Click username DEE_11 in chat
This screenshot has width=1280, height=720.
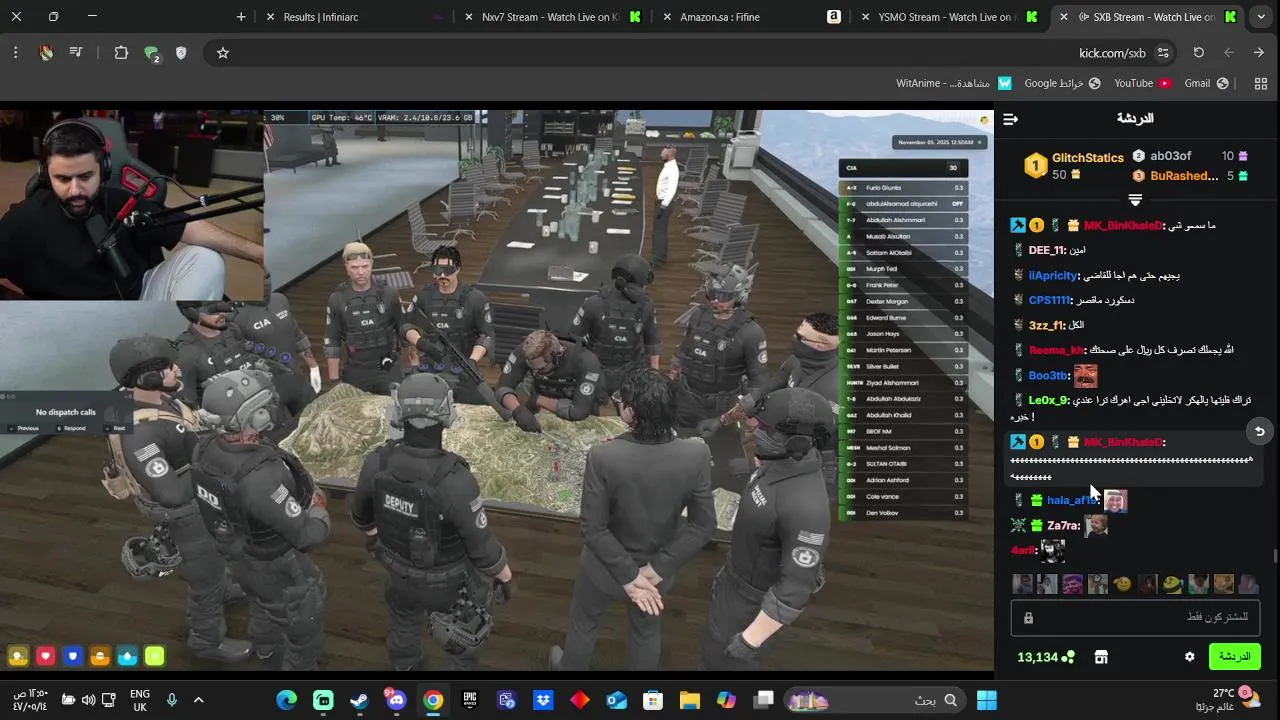pos(1046,250)
